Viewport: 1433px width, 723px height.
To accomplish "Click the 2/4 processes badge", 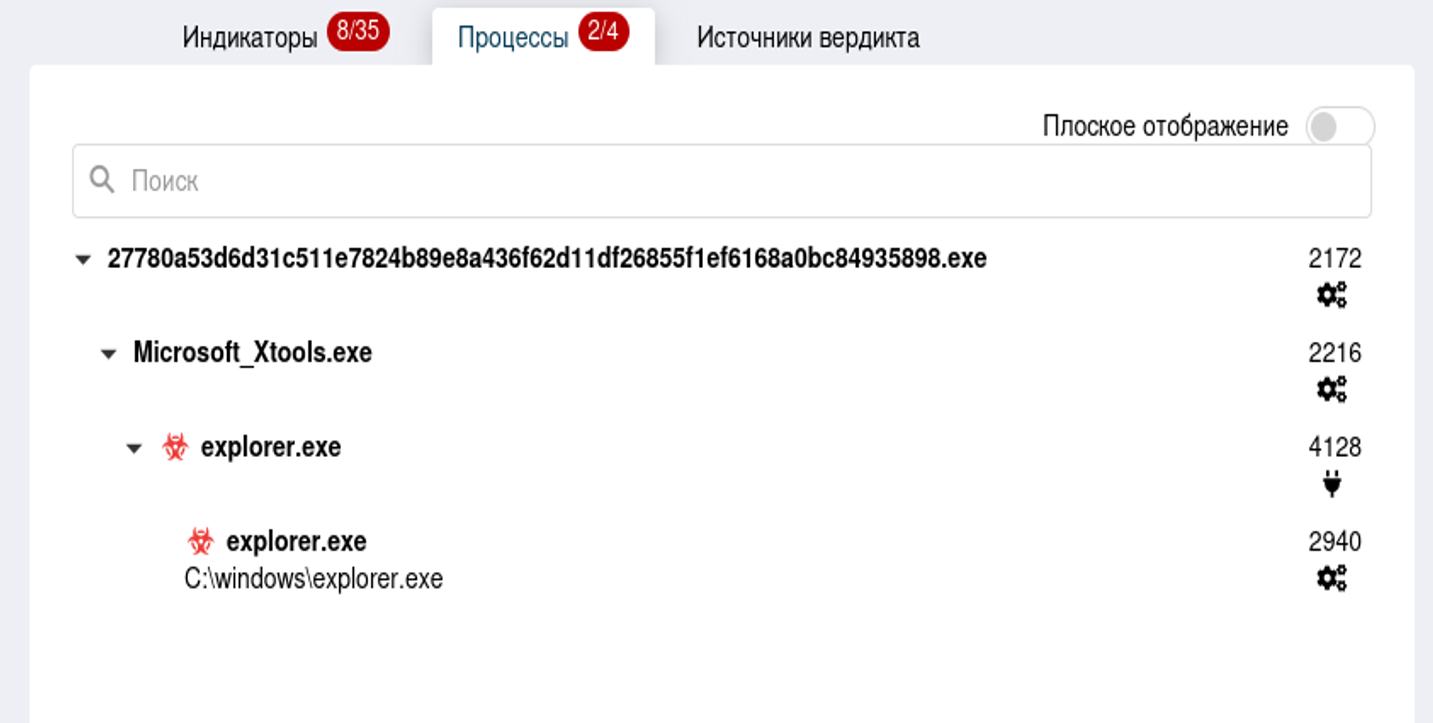I will [x=603, y=32].
